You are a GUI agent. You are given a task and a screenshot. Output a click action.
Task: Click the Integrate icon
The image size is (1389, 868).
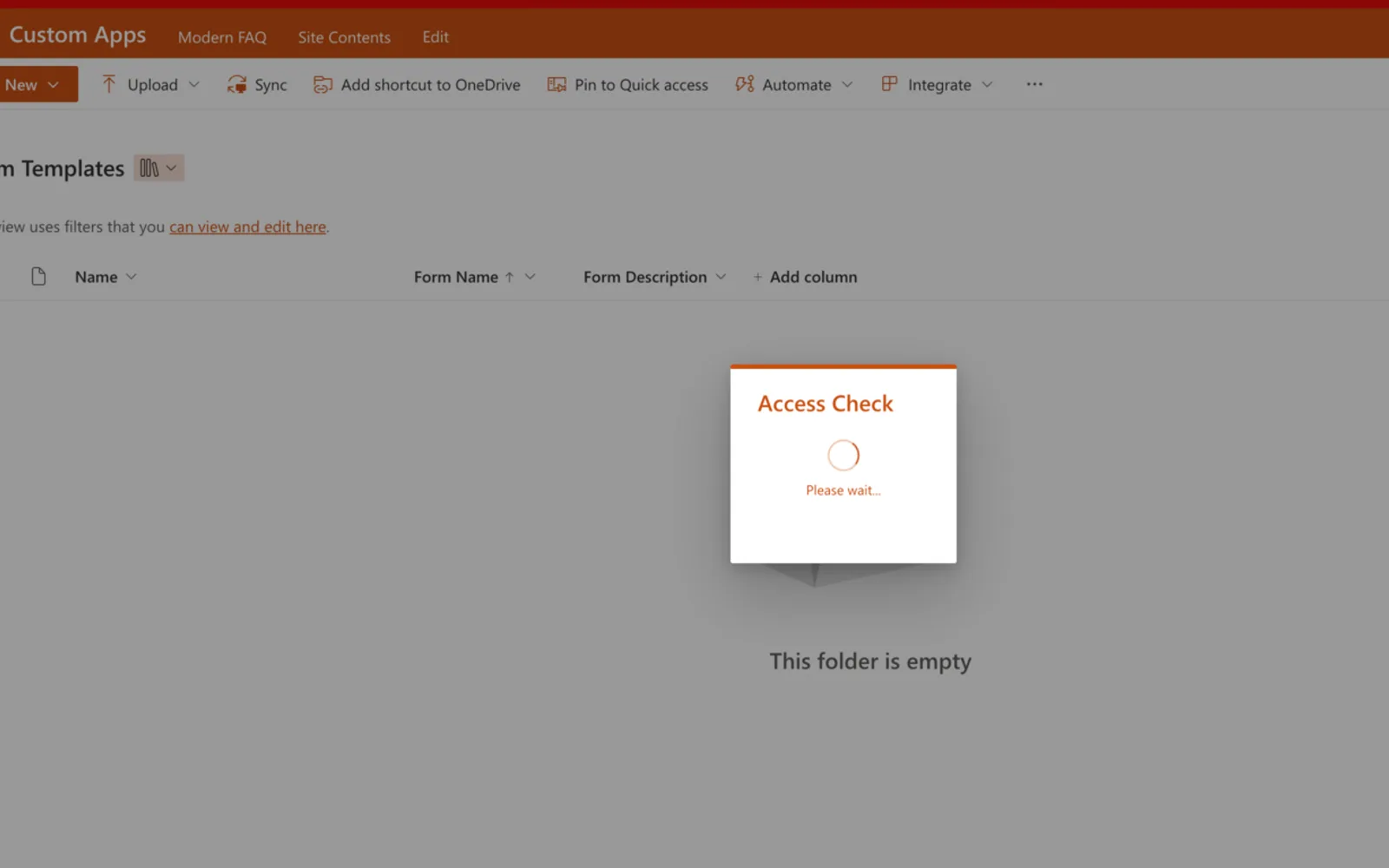tap(890, 84)
